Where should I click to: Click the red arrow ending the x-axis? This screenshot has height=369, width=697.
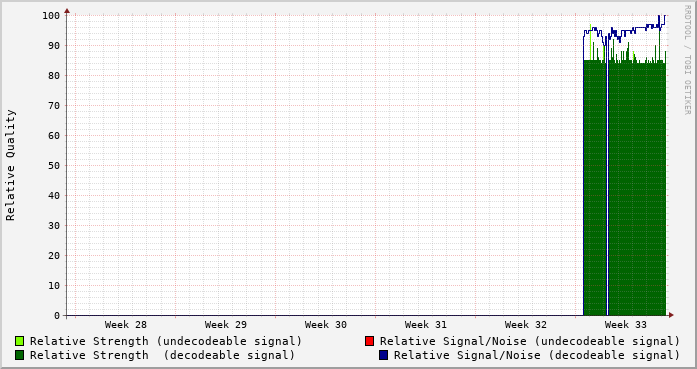click(671, 315)
